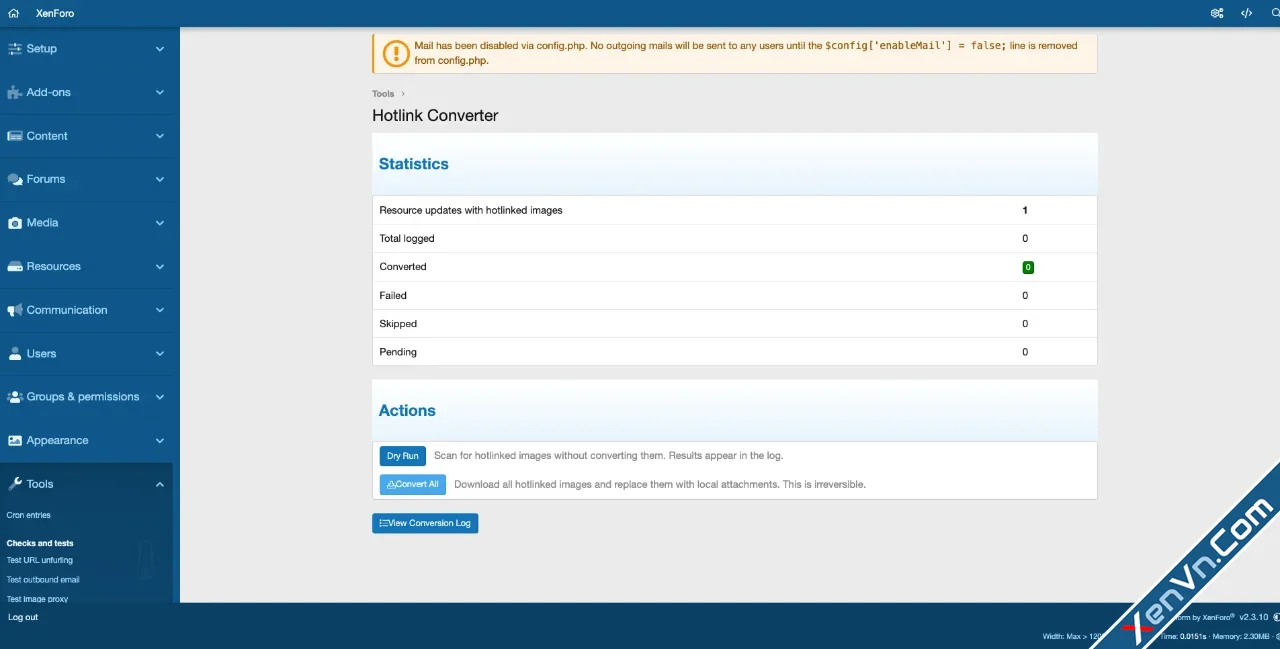Click the green Converted count badge
The width and height of the screenshot is (1280, 649).
pyautogui.click(x=1028, y=267)
